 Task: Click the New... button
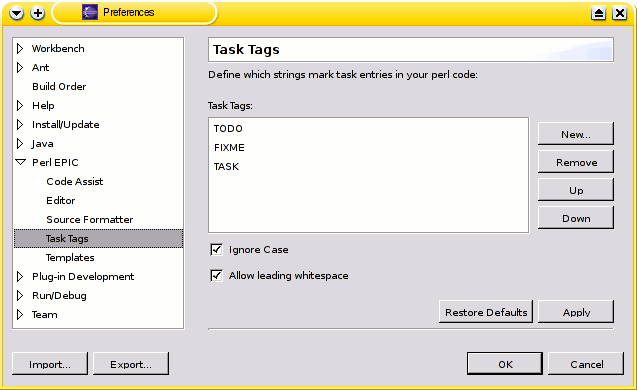click(x=576, y=134)
